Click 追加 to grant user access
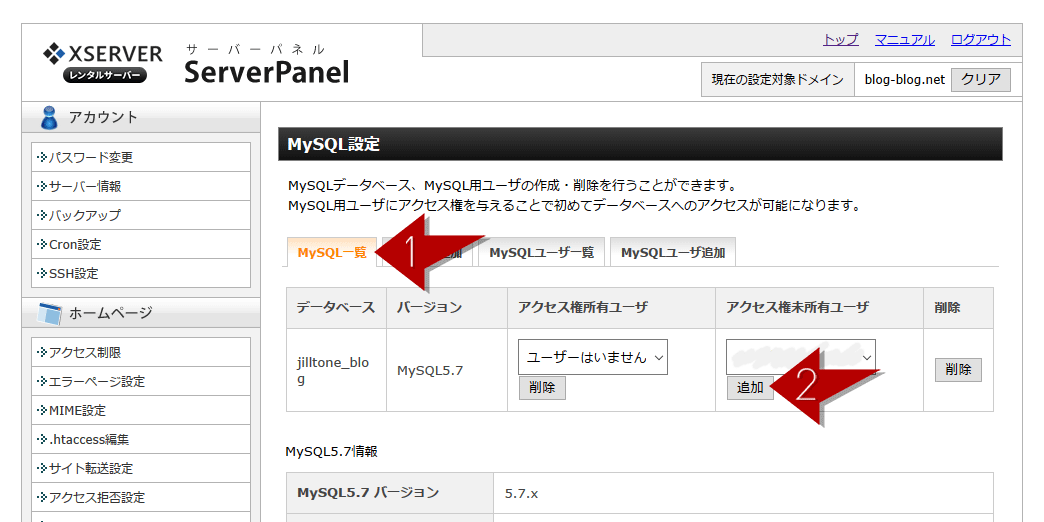 [750, 388]
